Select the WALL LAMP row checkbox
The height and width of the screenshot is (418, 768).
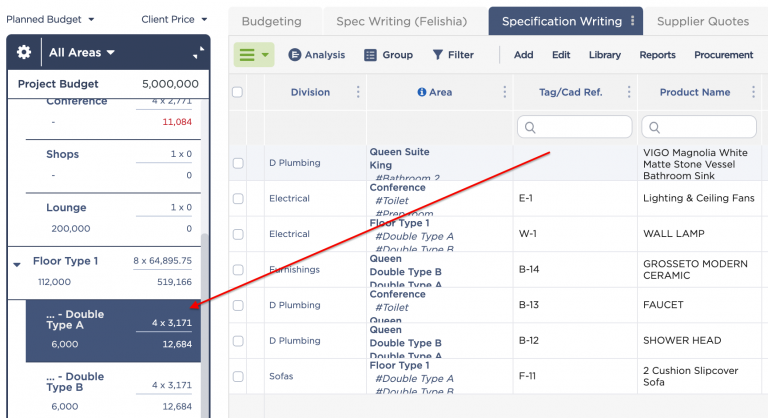pos(238,235)
